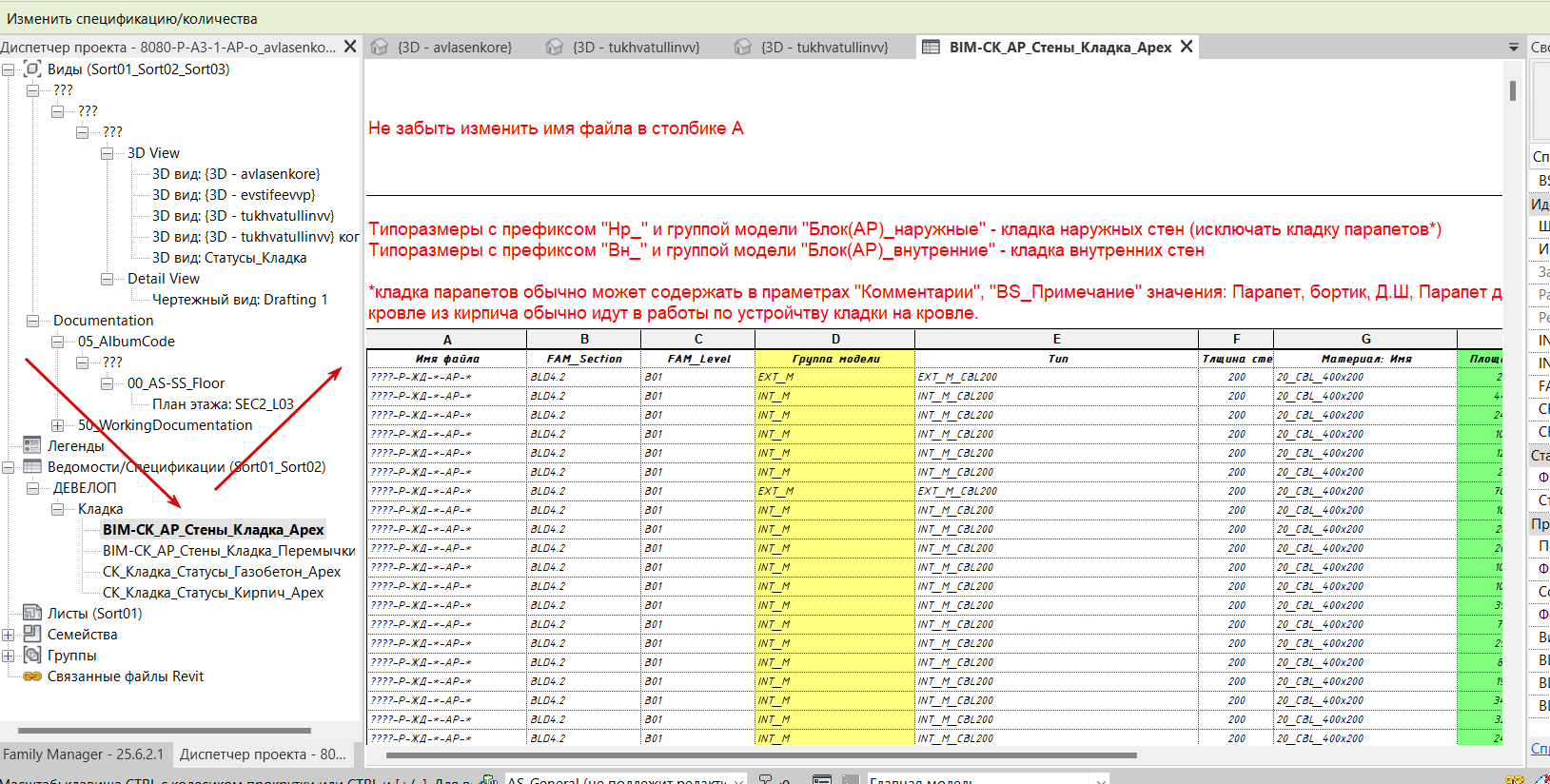Viewport: 1550px width, 784px height.
Task: Select schedule column C header
Action: pos(698,339)
